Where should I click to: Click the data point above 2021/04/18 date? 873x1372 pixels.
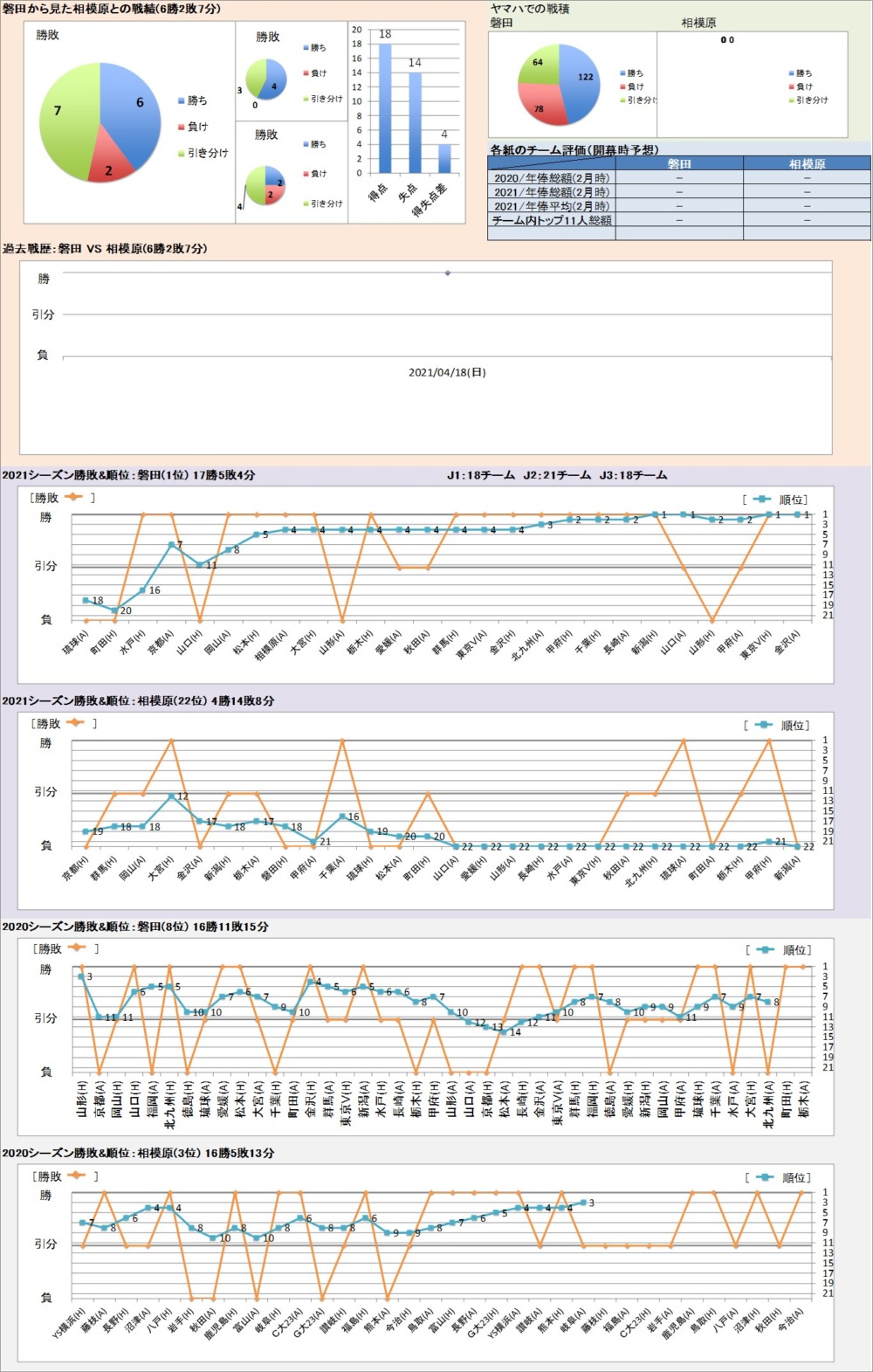(x=448, y=273)
